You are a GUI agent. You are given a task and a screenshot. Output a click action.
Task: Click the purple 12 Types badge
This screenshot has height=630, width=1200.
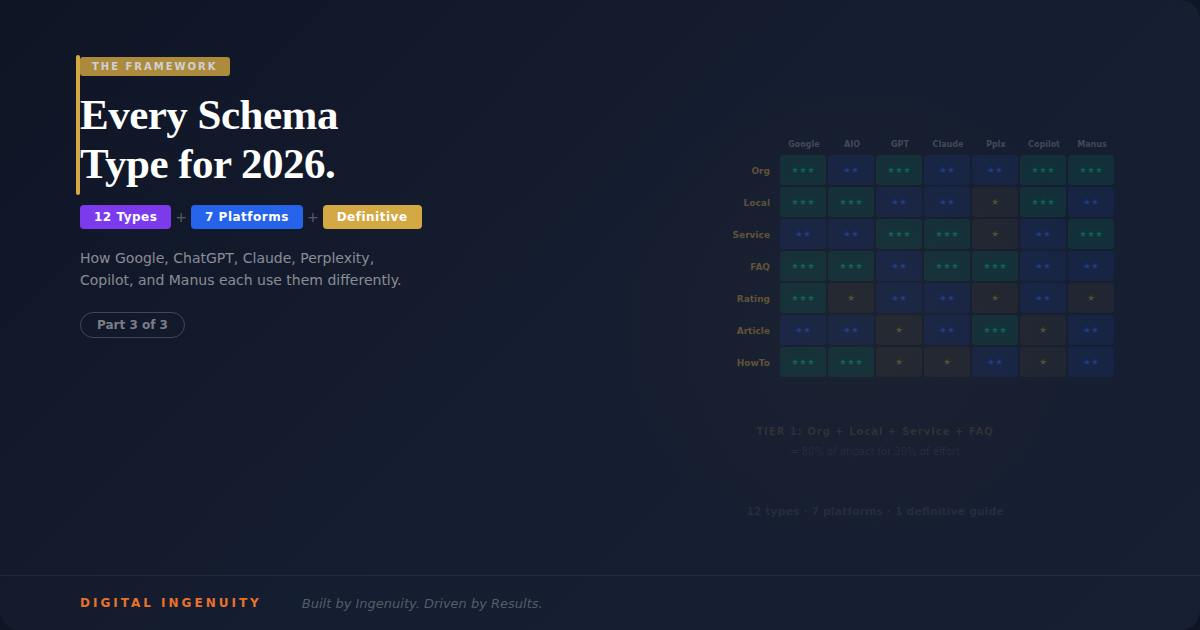125,217
